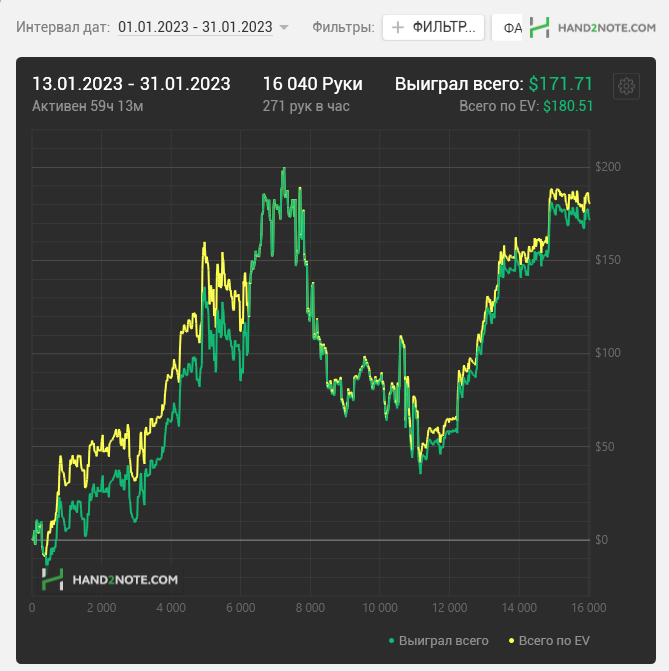Open date range 01.01.2023 - 31.01.2023 selector
This screenshot has height=671, width=669.
[195, 27]
